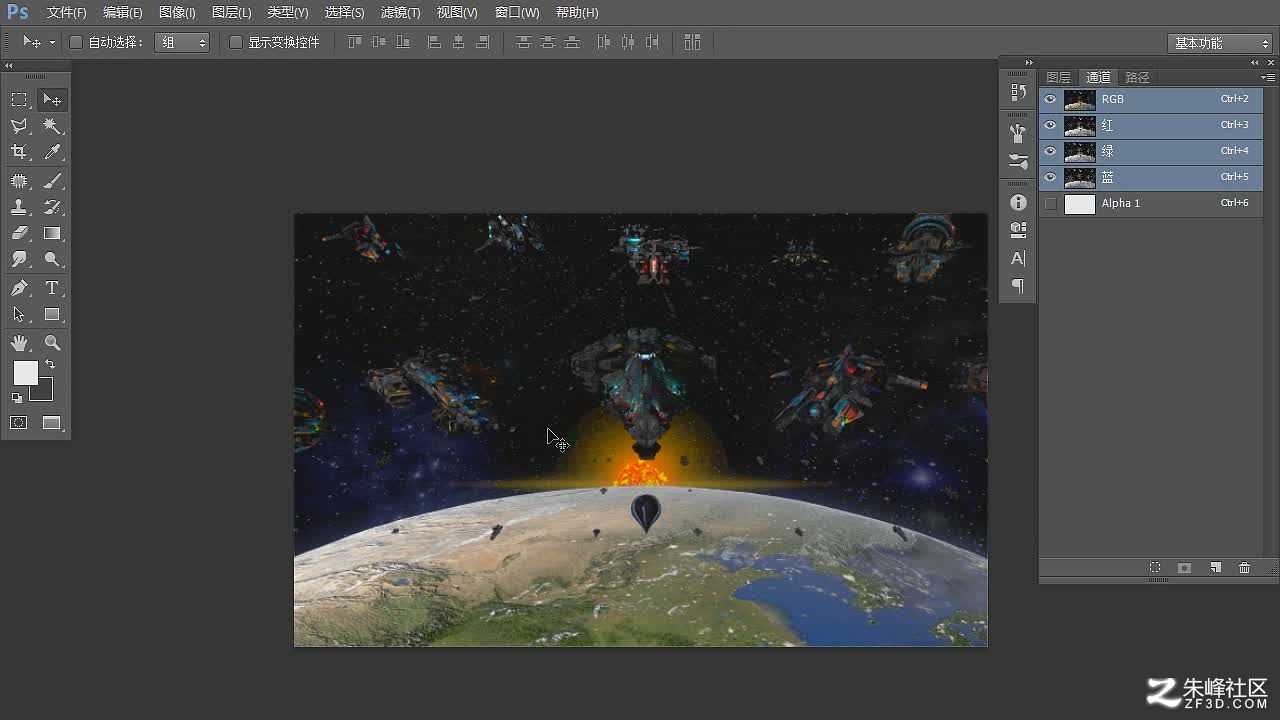Save selection as channel icon
The height and width of the screenshot is (720, 1280).
tap(1185, 567)
